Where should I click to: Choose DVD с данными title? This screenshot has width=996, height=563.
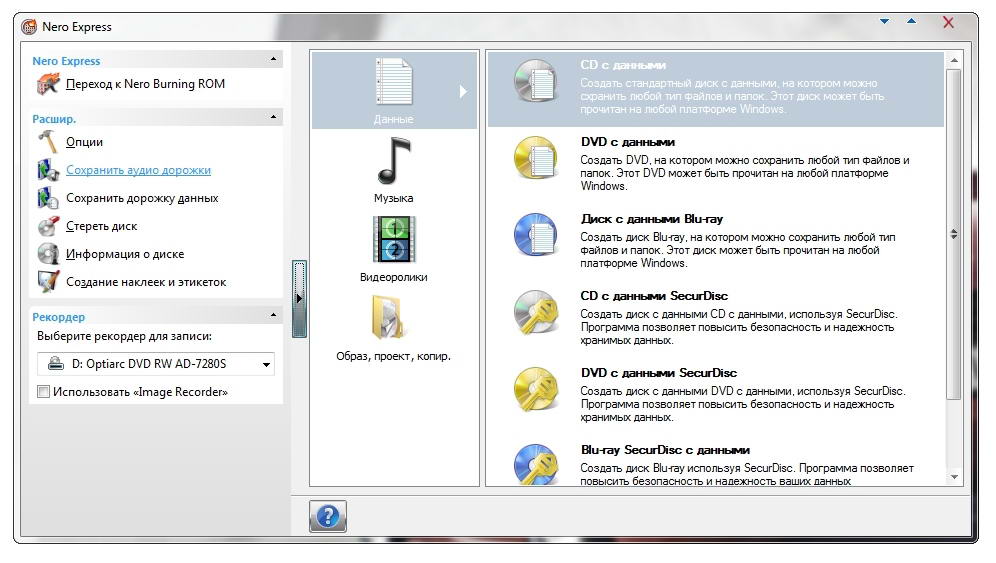point(628,142)
